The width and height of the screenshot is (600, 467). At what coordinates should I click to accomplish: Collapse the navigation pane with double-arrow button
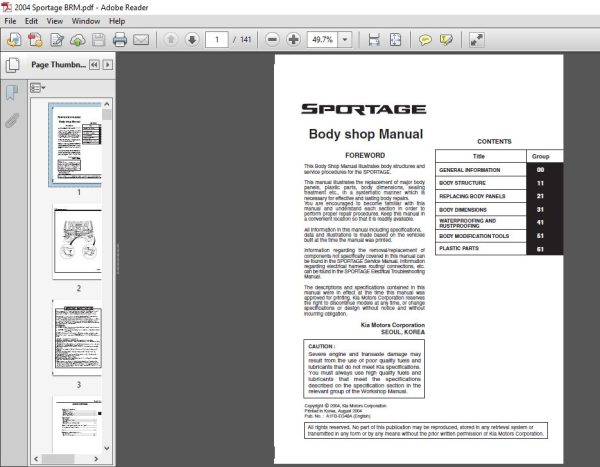click(94, 65)
